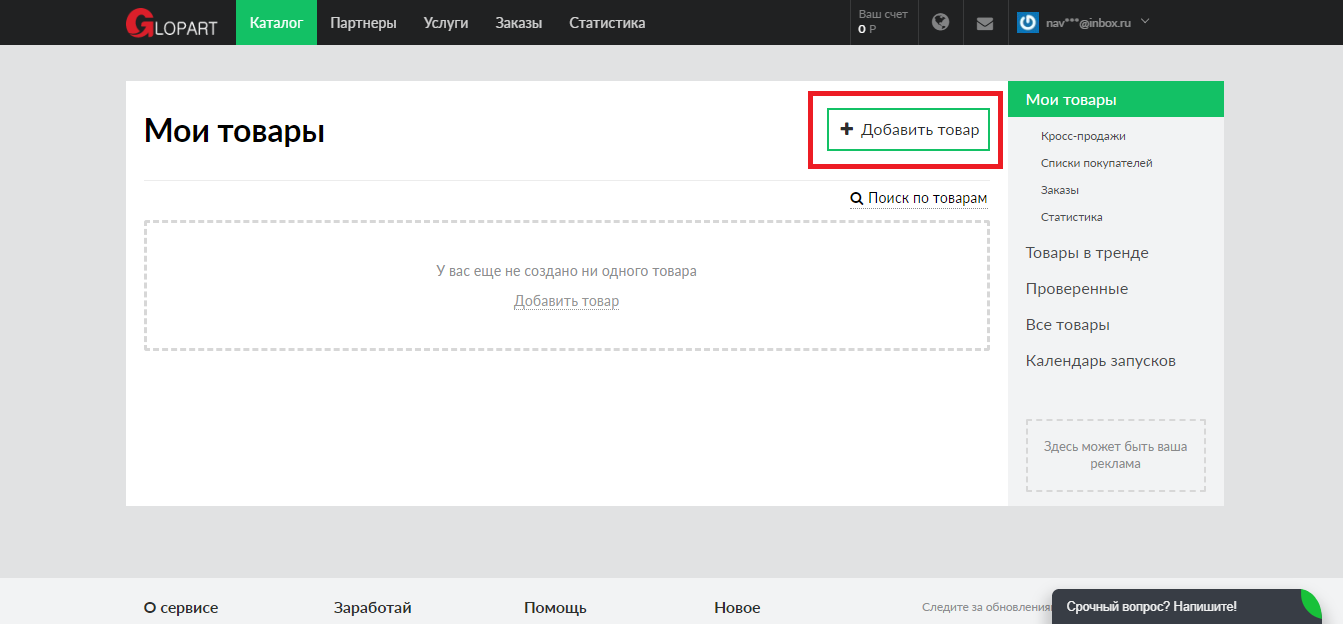Image resolution: width=1343 pixels, height=624 pixels.
Task: Open the Услуги menu item
Action: click(446, 22)
